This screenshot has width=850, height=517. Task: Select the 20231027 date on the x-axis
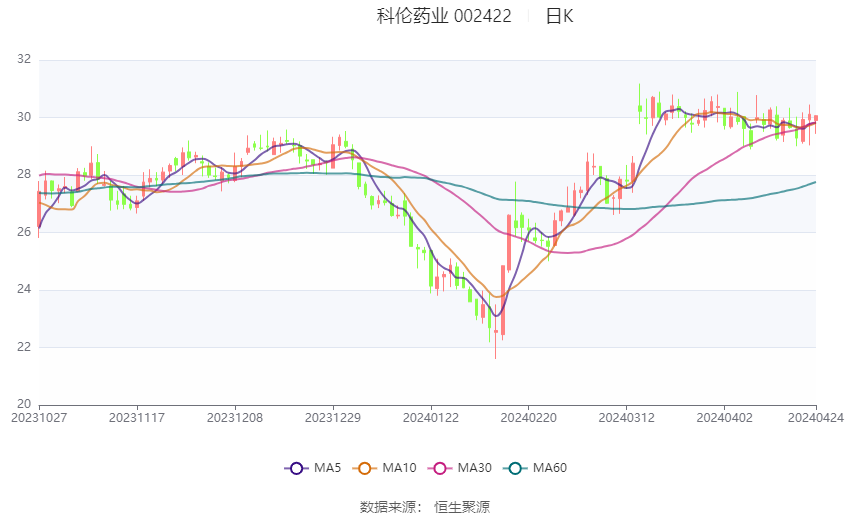point(38,418)
